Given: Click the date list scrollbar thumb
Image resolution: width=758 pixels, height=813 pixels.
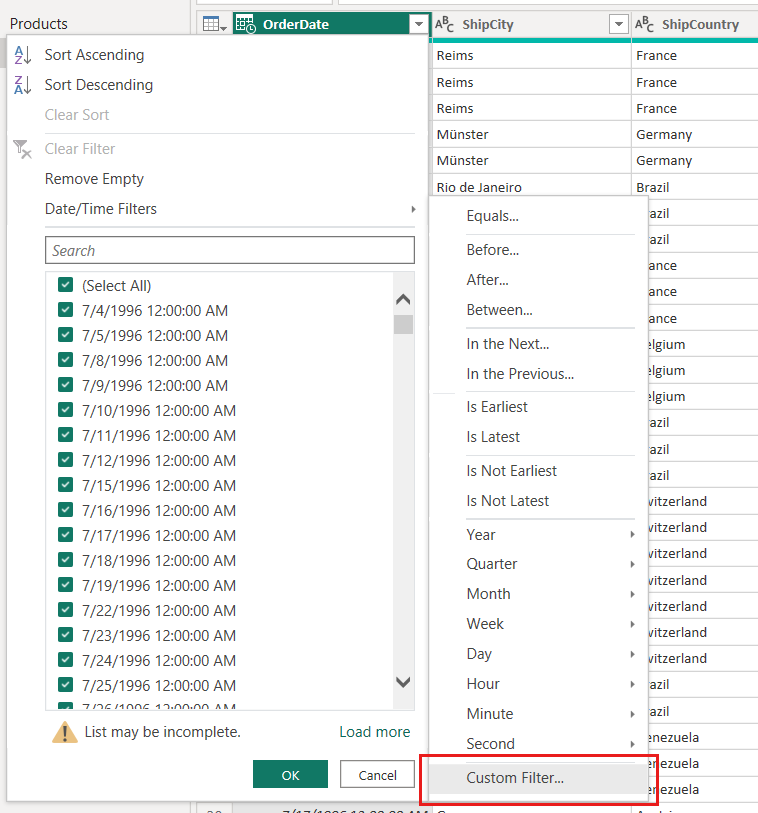Looking at the screenshot, I should coord(403,325).
